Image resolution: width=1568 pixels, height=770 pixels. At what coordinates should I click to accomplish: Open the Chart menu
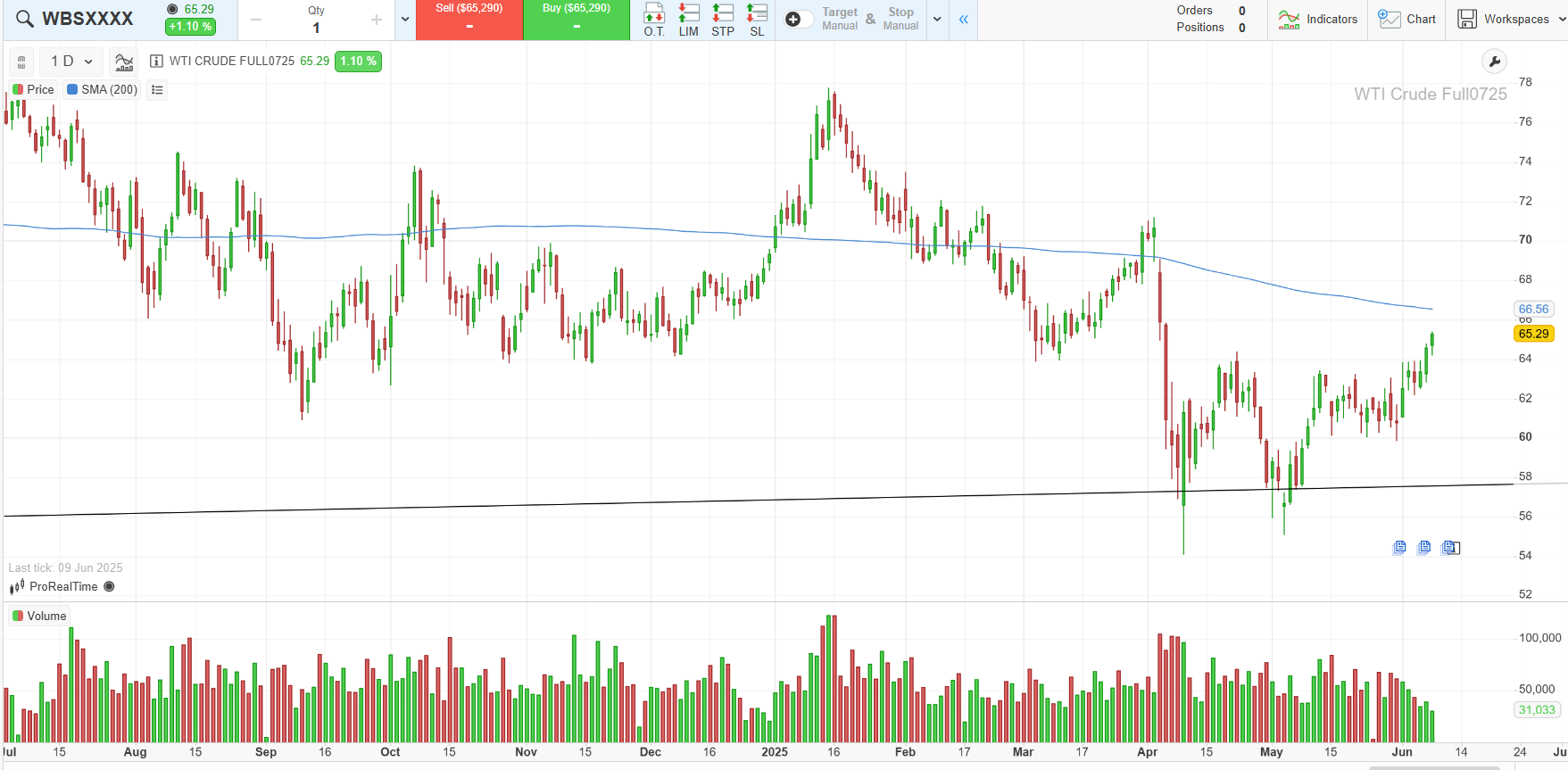pos(1407,19)
